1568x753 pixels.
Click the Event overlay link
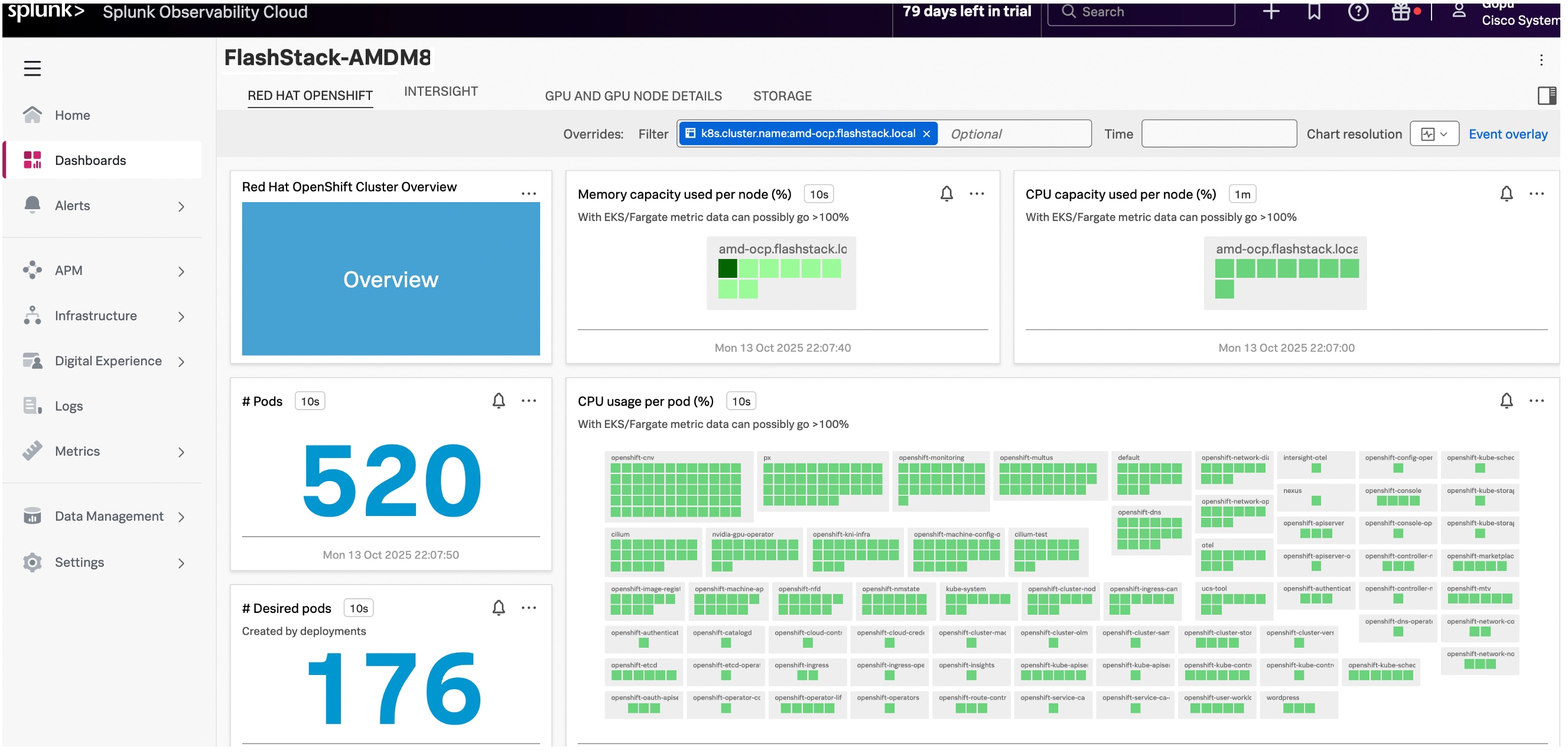coord(1508,134)
